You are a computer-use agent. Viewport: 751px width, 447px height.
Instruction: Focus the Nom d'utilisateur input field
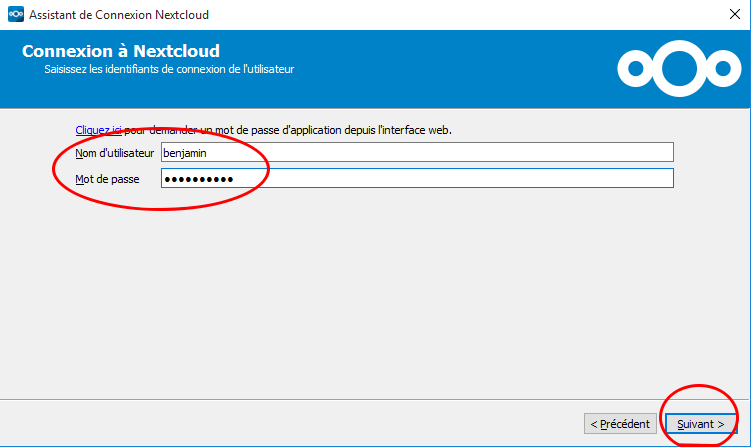click(416, 152)
